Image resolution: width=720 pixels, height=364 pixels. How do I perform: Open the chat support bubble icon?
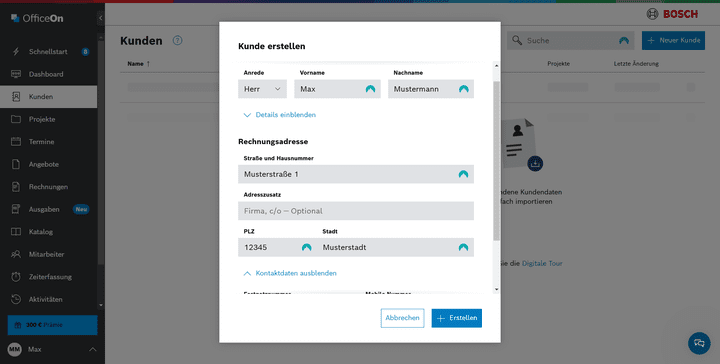pyautogui.click(x=699, y=343)
